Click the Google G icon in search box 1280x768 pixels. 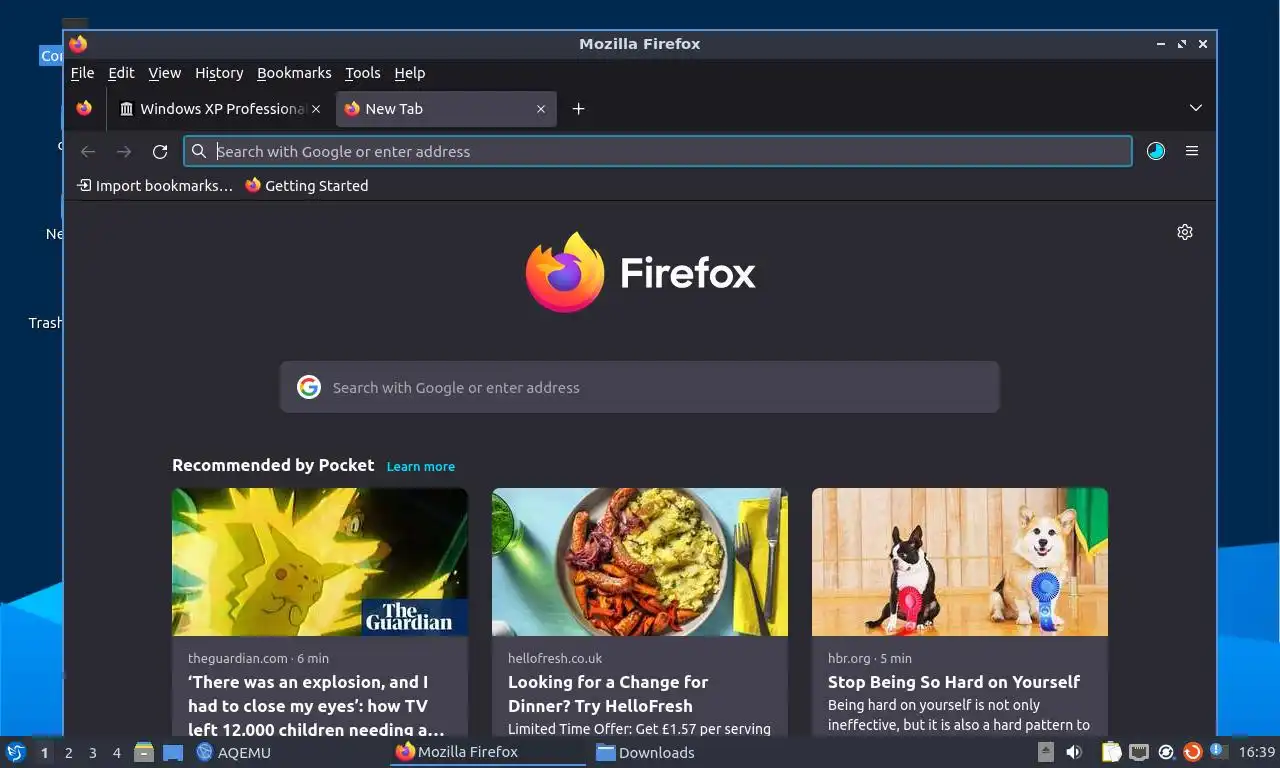(309, 387)
